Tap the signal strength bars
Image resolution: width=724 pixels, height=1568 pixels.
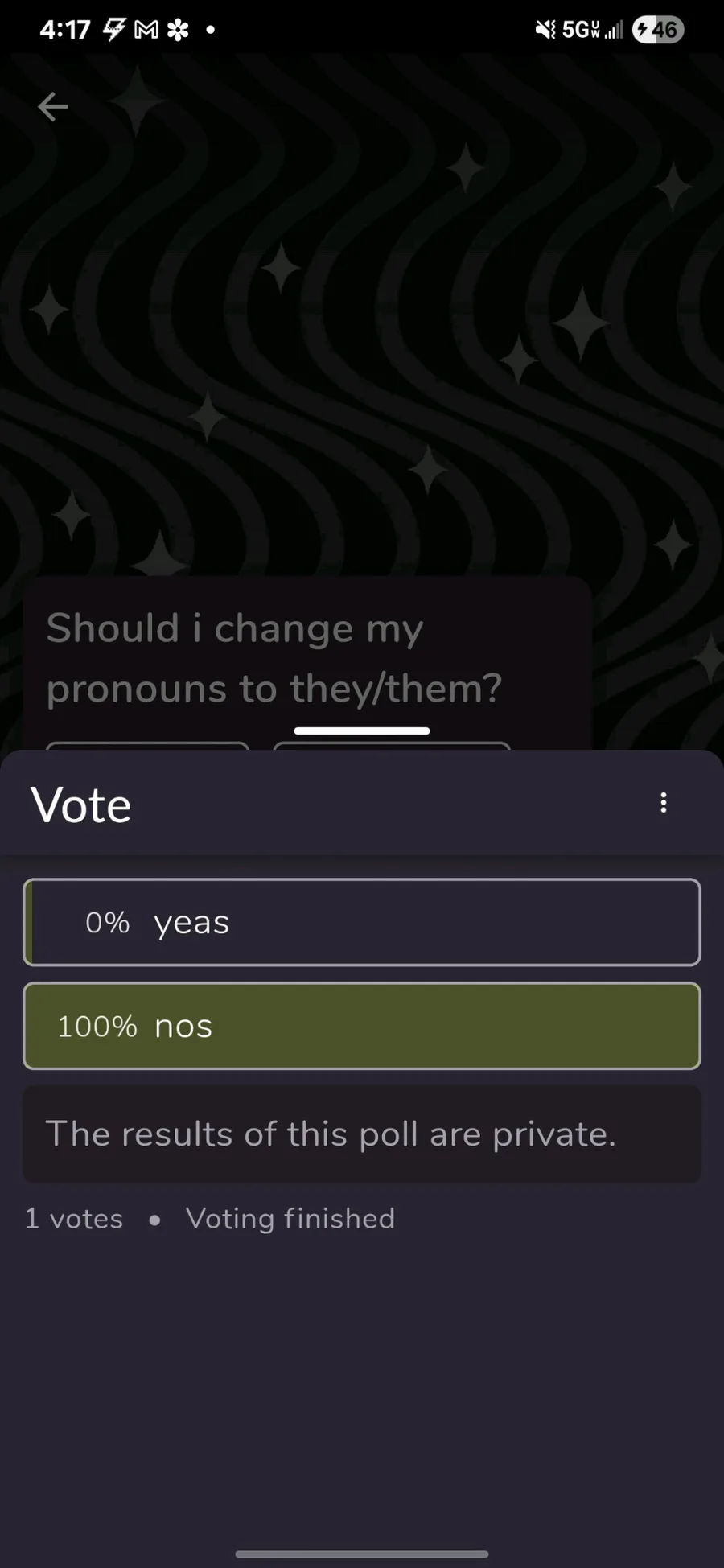point(614,31)
